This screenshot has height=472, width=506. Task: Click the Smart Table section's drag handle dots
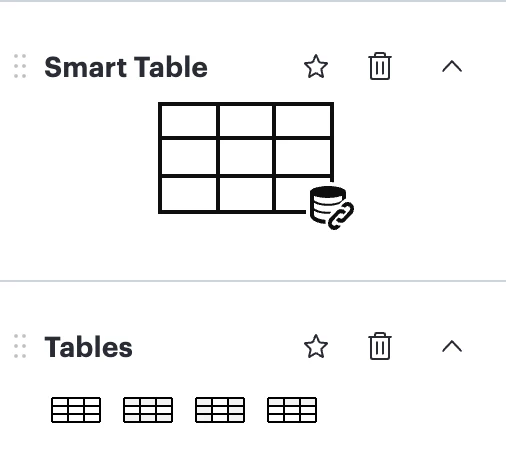tap(20, 66)
